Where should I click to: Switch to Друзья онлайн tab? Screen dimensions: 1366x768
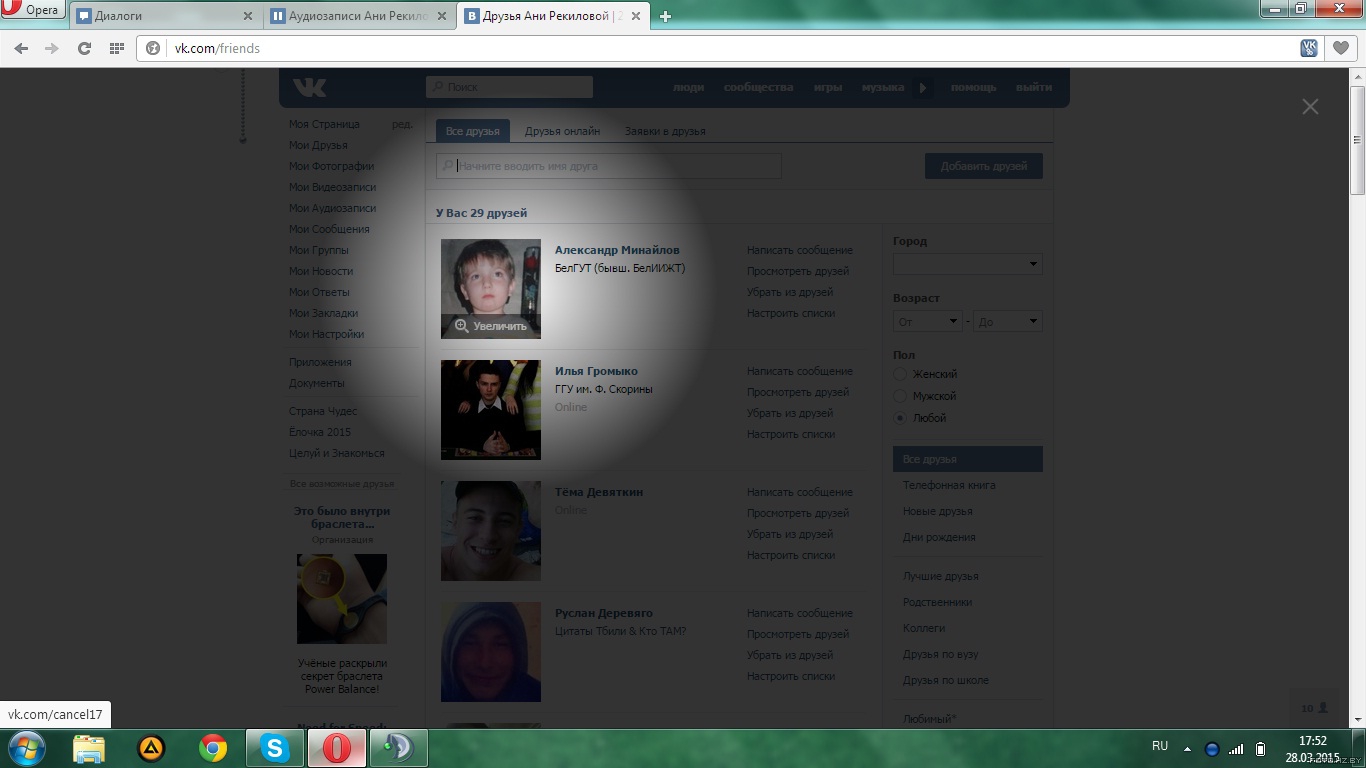(562, 131)
